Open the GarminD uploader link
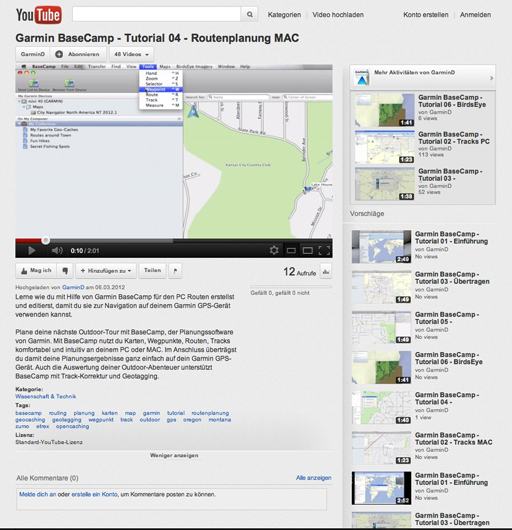Image resolution: width=512 pixels, height=530 pixels. [x=73, y=287]
